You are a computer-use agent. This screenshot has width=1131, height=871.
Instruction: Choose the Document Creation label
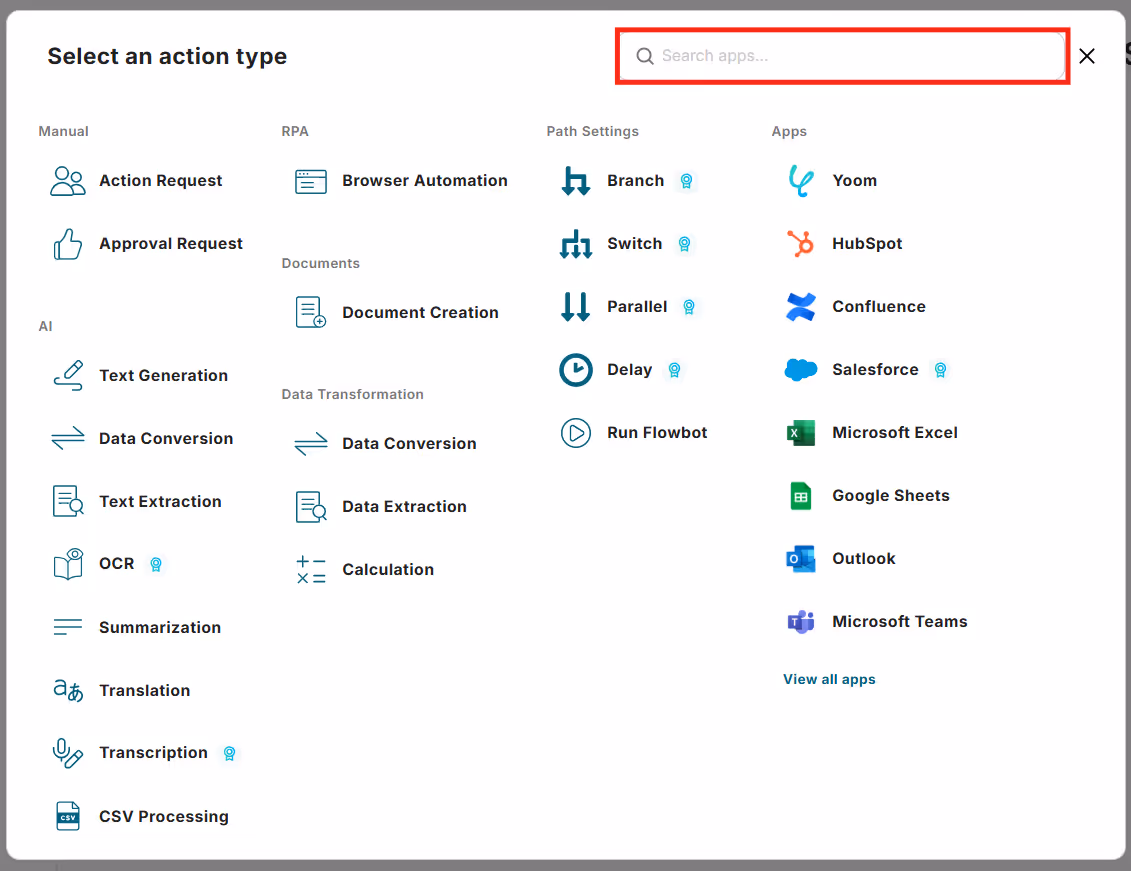tap(420, 312)
